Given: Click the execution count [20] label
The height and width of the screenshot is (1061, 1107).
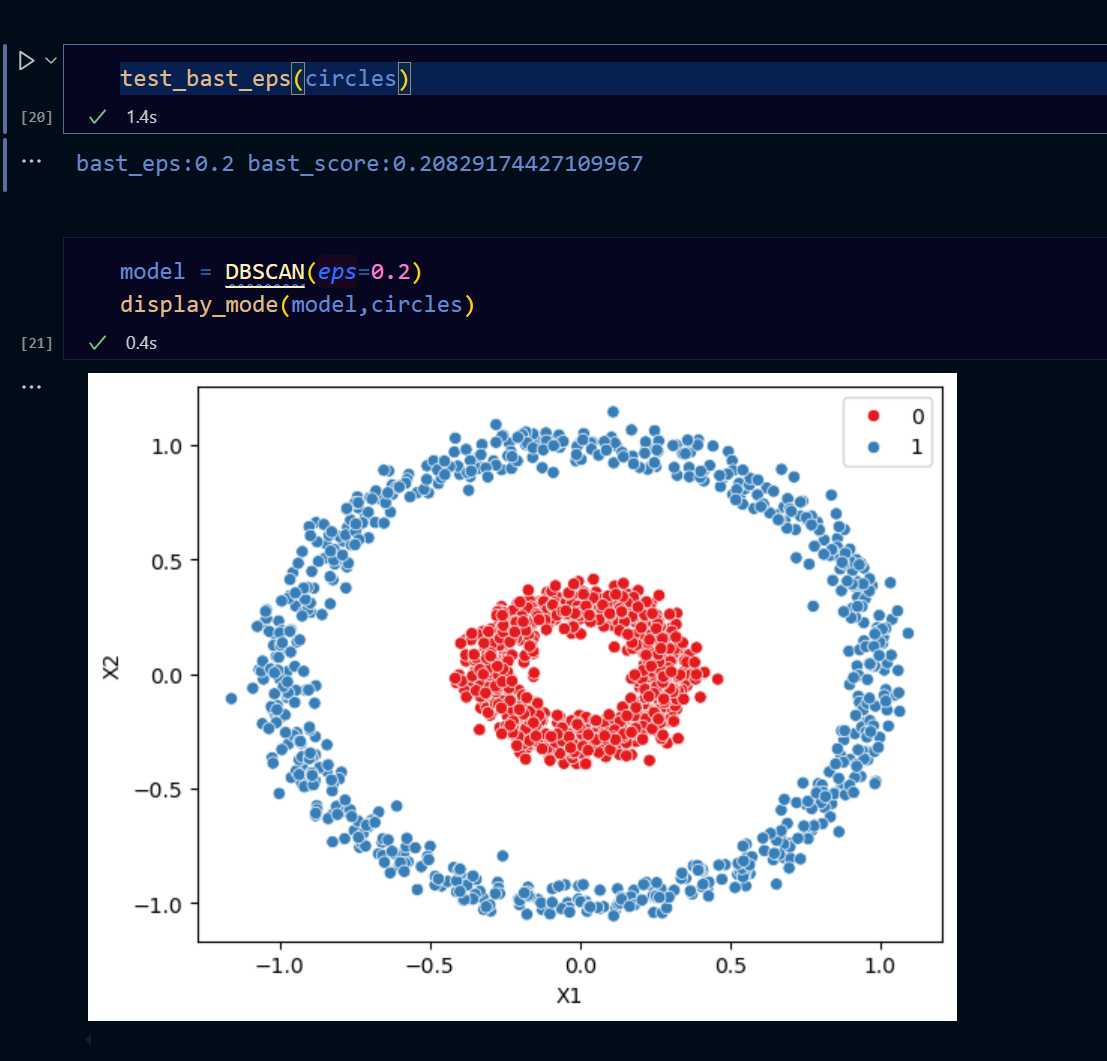Looking at the screenshot, I should pos(37,117).
